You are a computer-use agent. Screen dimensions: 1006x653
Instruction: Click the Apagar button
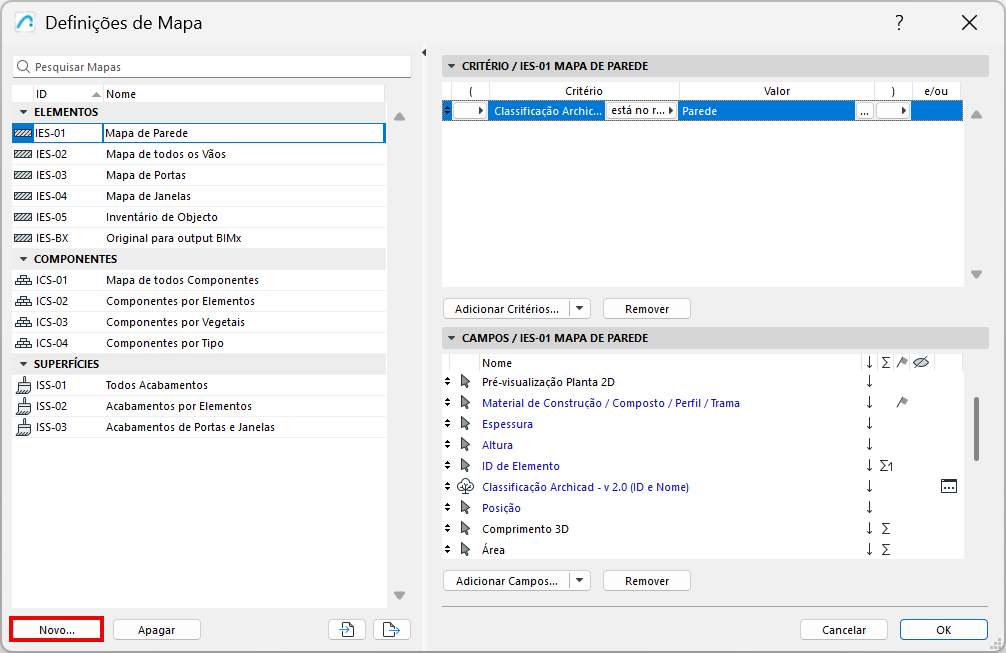pyautogui.click(x=157, y=630)
